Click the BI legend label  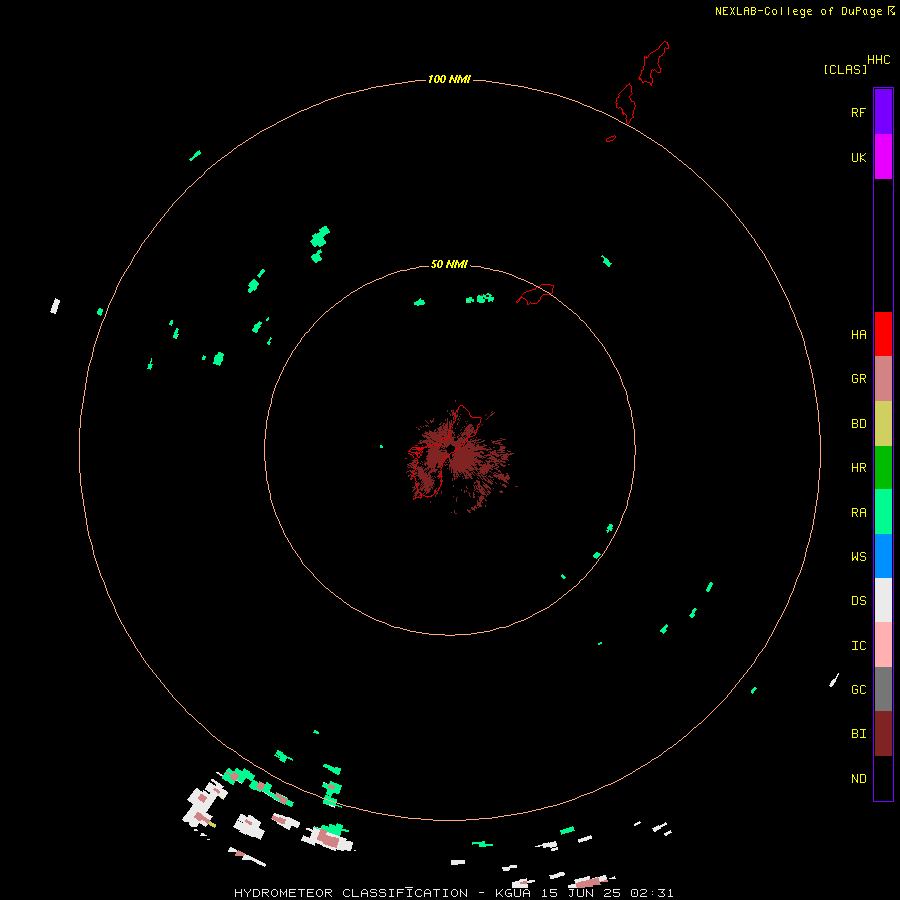point(858,734)
